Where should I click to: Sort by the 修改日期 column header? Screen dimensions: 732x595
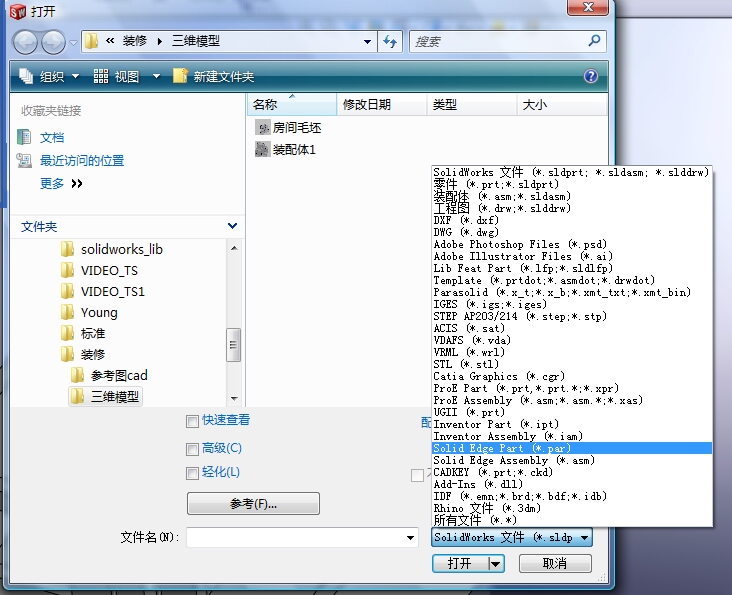382,105
